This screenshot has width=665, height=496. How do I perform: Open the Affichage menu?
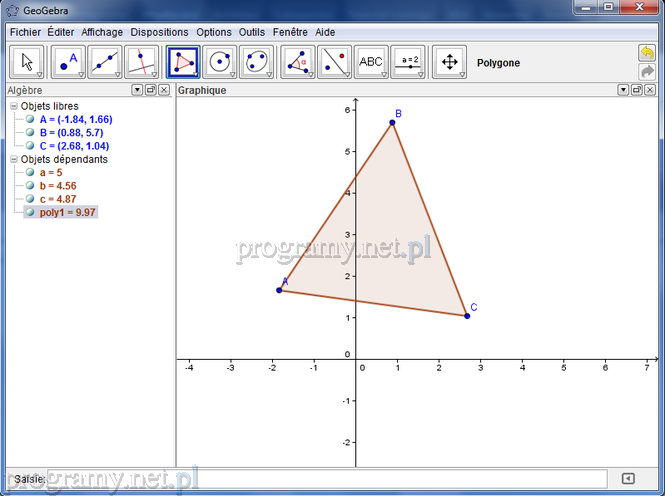[x=102, y=32]
